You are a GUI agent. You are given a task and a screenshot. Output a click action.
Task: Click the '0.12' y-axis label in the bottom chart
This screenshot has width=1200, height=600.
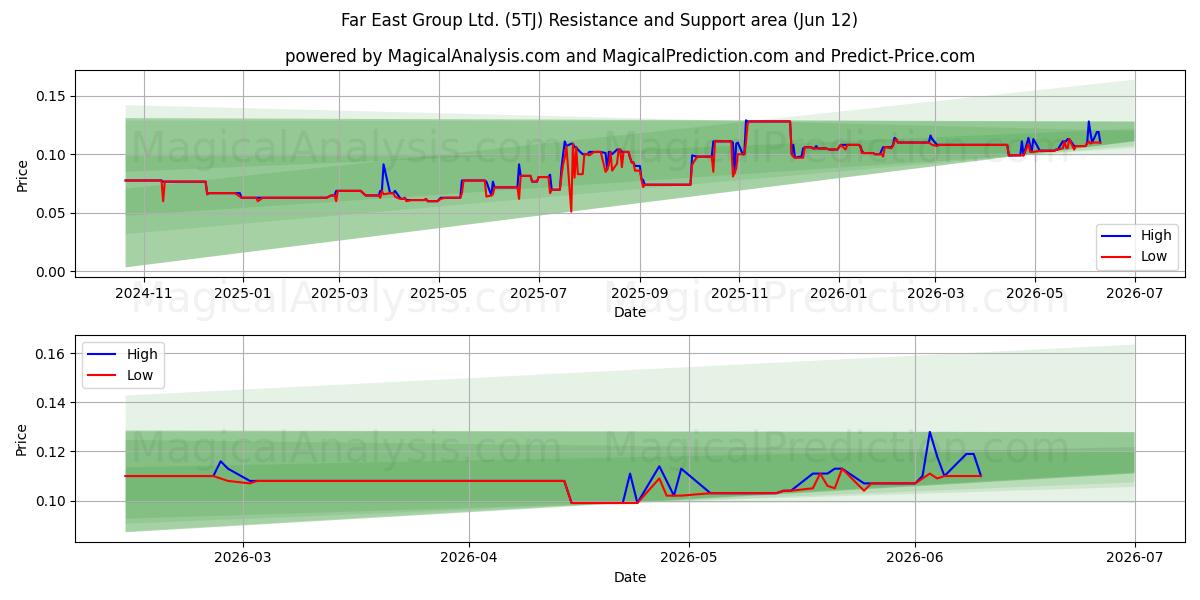[x=50, y=452]
